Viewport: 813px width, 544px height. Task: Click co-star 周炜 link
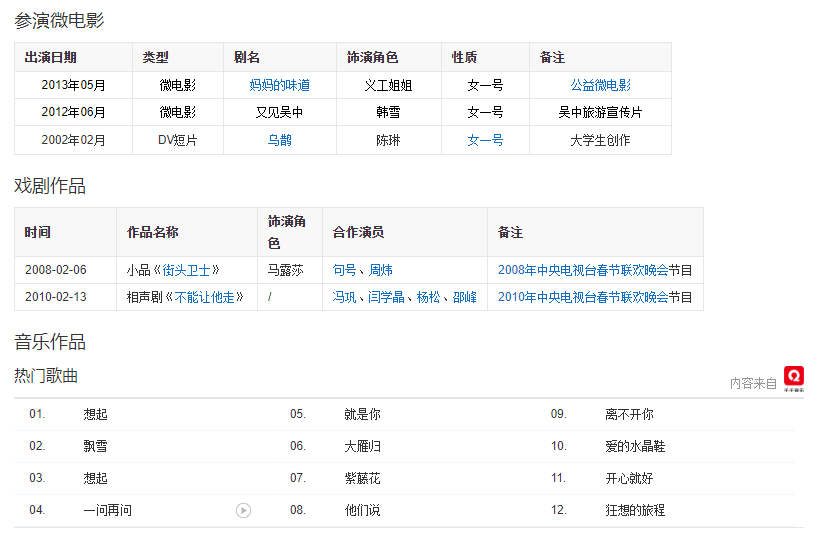[x=380, y=270]
